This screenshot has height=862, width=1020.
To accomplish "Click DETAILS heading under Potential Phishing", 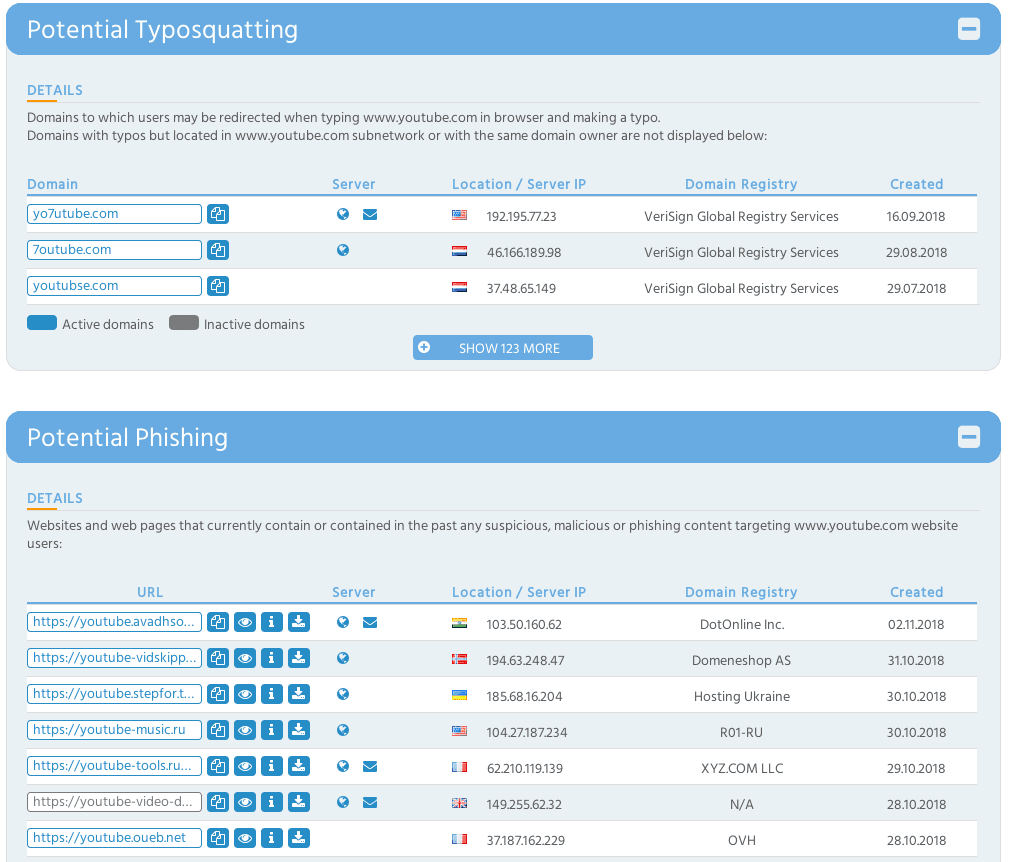I will click(x=55, y=498).
